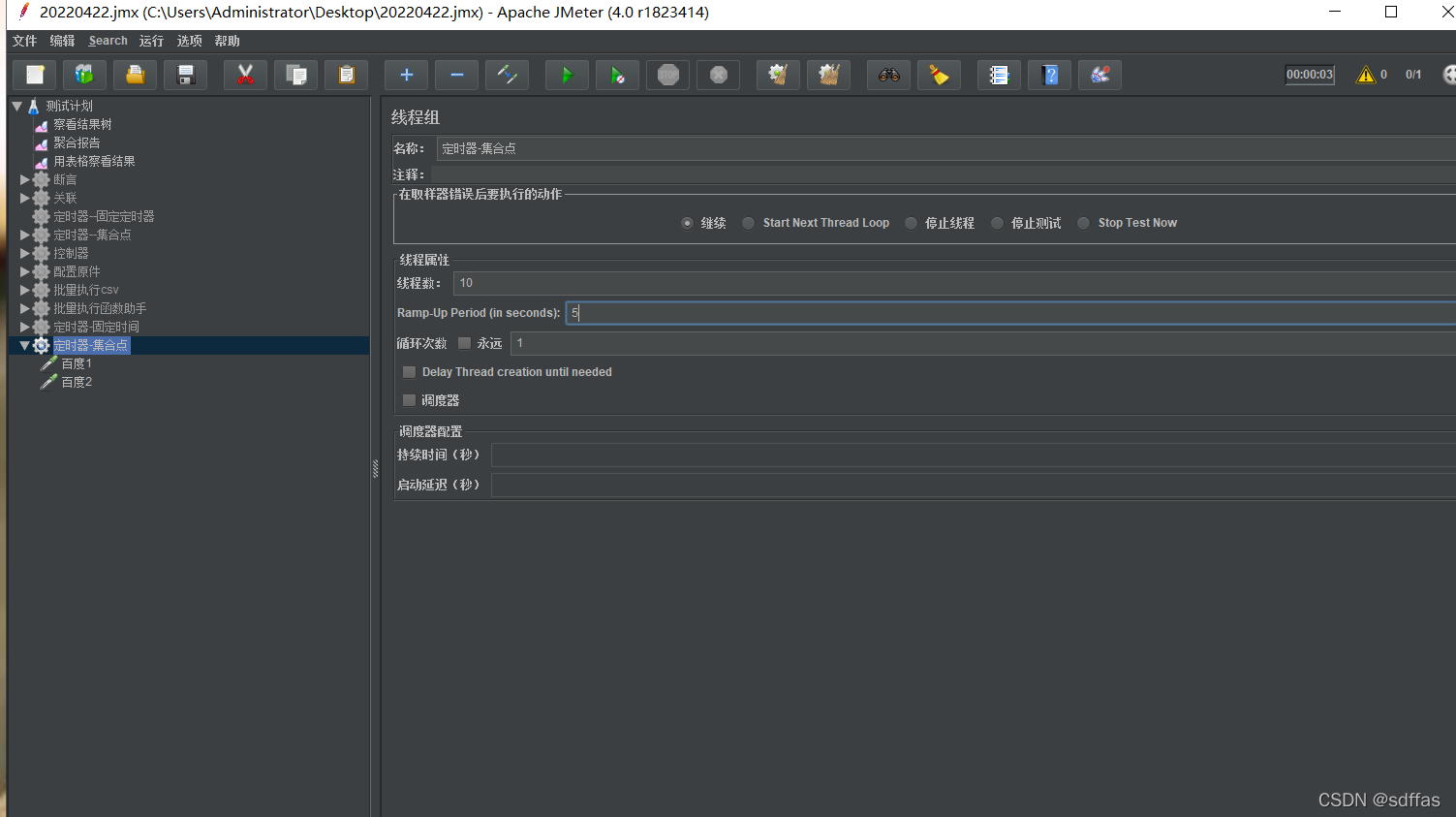The height and width of the screenshot is (817, 1456).
Task: Click the 持续时间（秒） field
Action: (974, 455)
